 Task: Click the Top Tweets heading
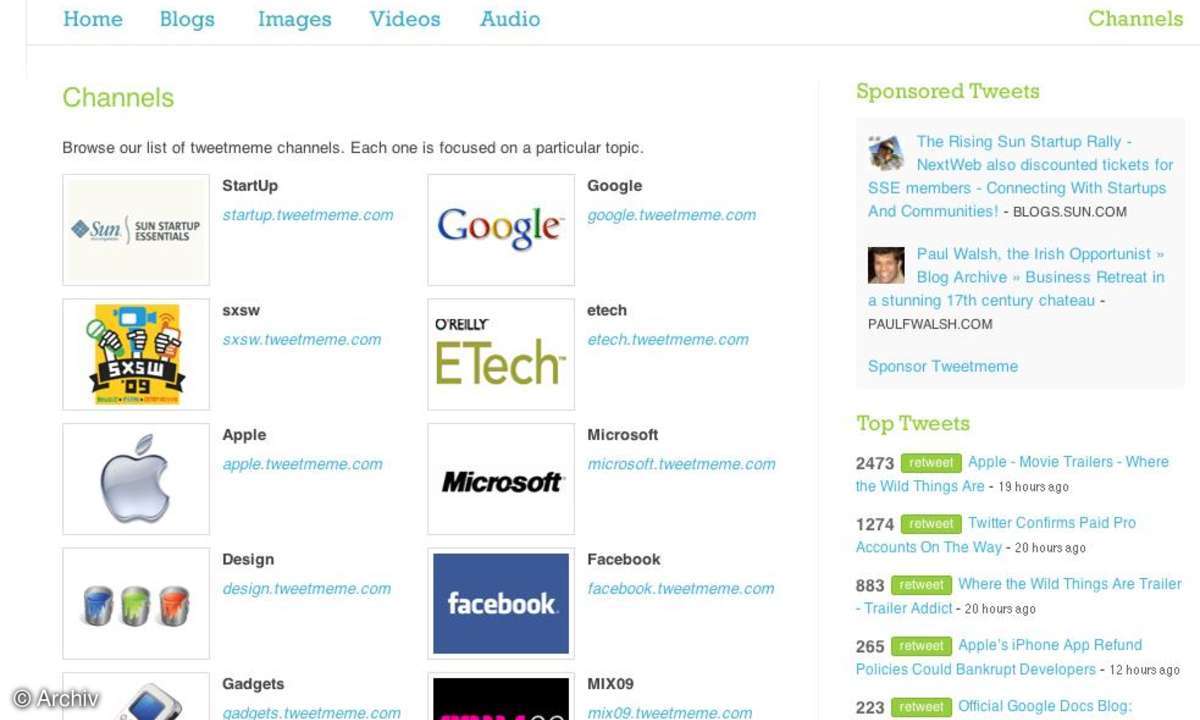click(913, 423)
